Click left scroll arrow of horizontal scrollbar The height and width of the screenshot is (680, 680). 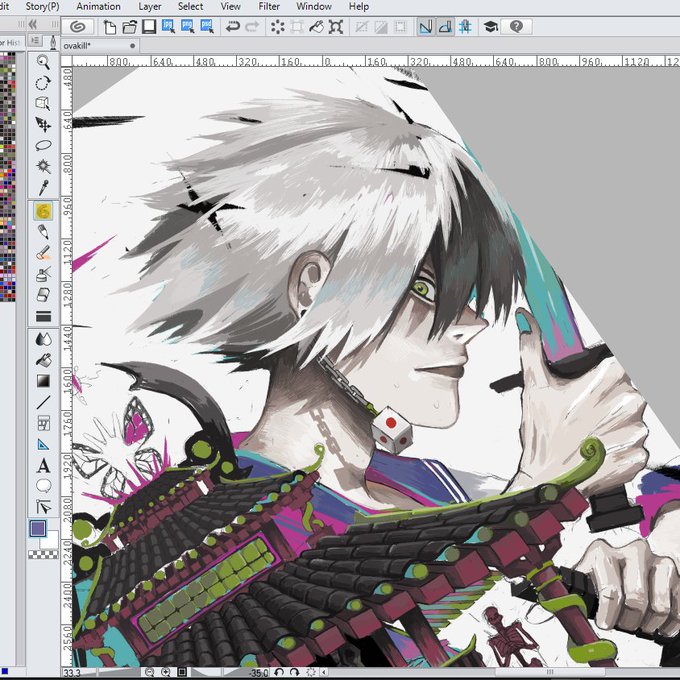[324, 672]
